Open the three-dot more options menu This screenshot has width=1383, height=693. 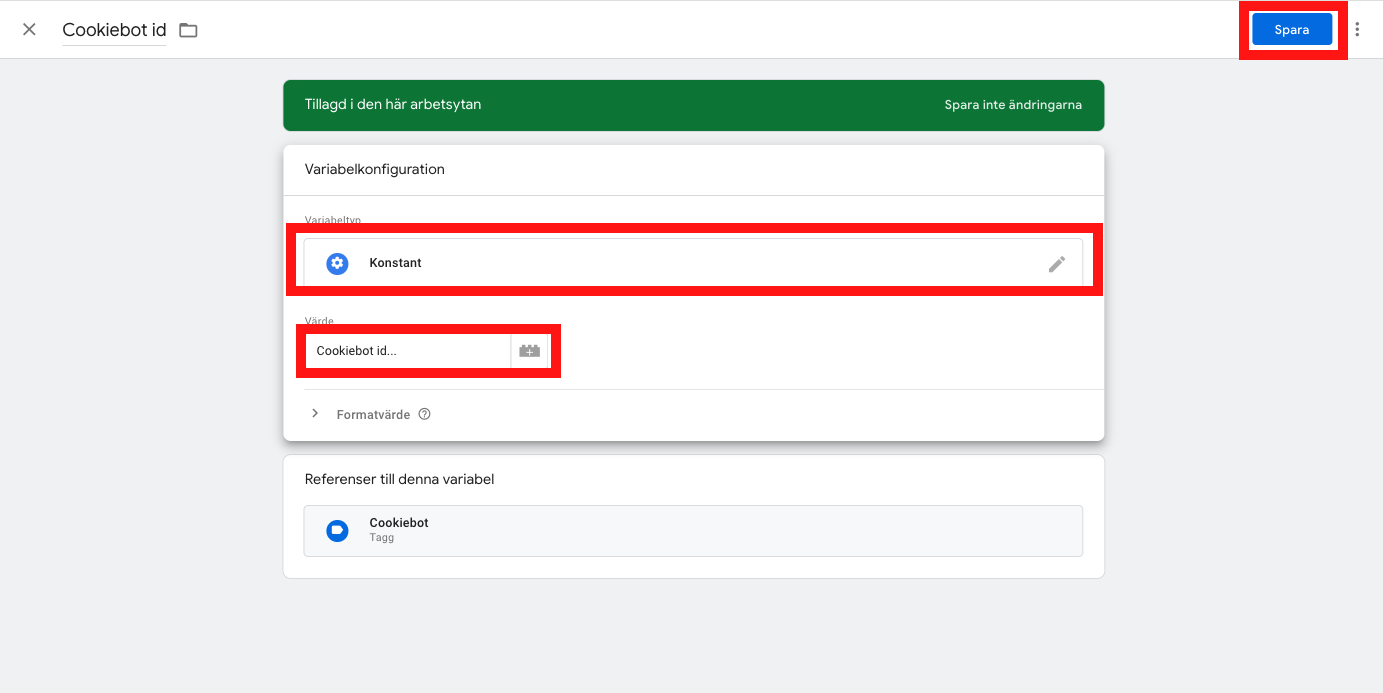click(1357, 29)
